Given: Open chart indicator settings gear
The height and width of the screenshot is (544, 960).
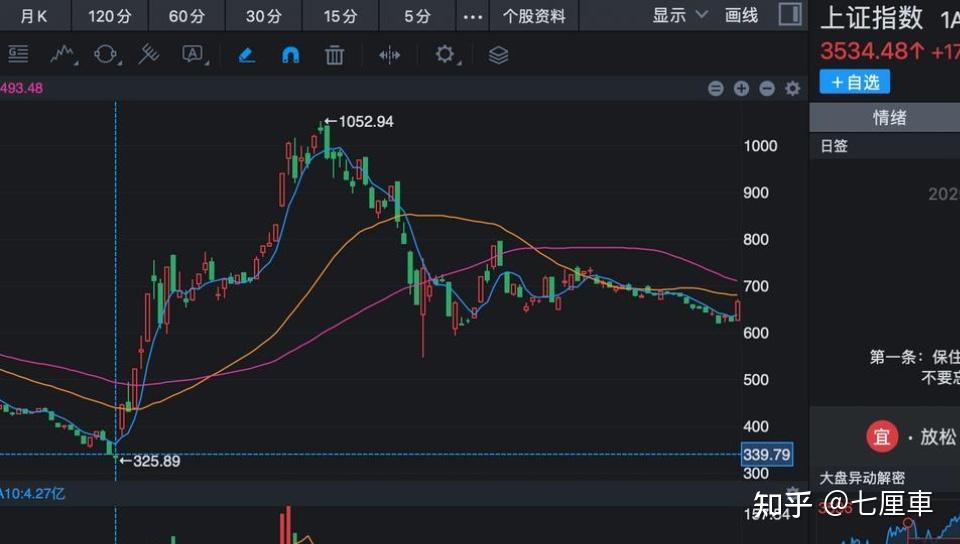Looking at the screenshot, I should pyautogui.click(x=793, y=89).
